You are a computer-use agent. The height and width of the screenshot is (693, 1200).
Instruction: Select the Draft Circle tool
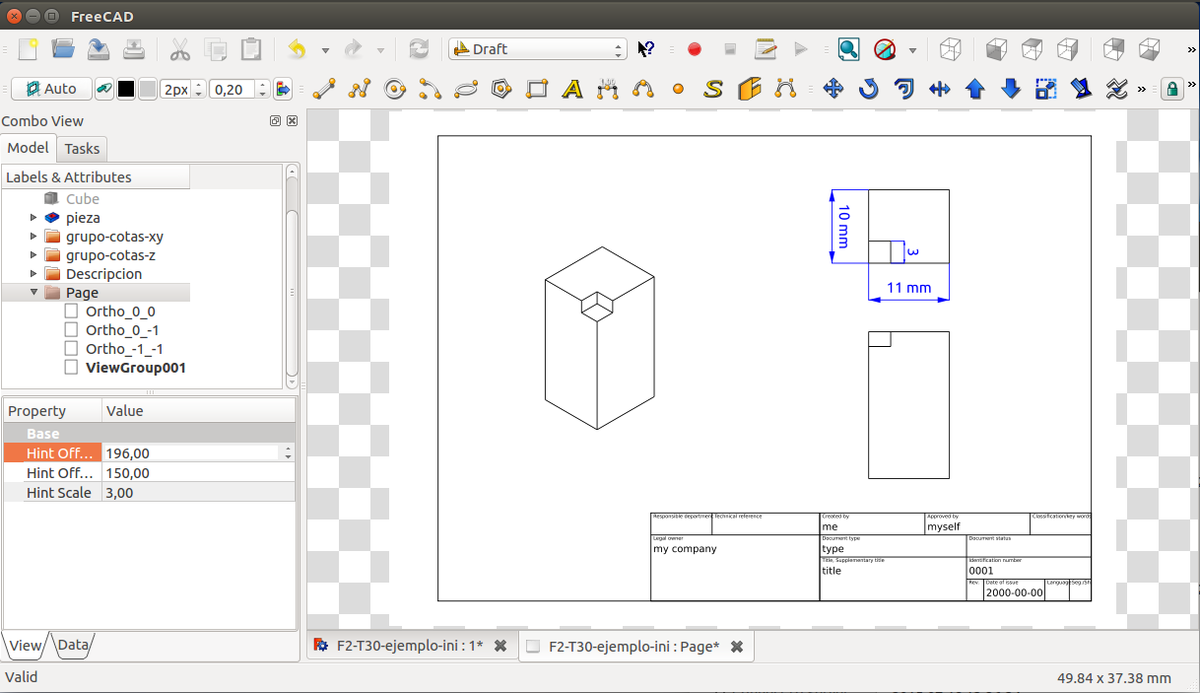point(395,89)
